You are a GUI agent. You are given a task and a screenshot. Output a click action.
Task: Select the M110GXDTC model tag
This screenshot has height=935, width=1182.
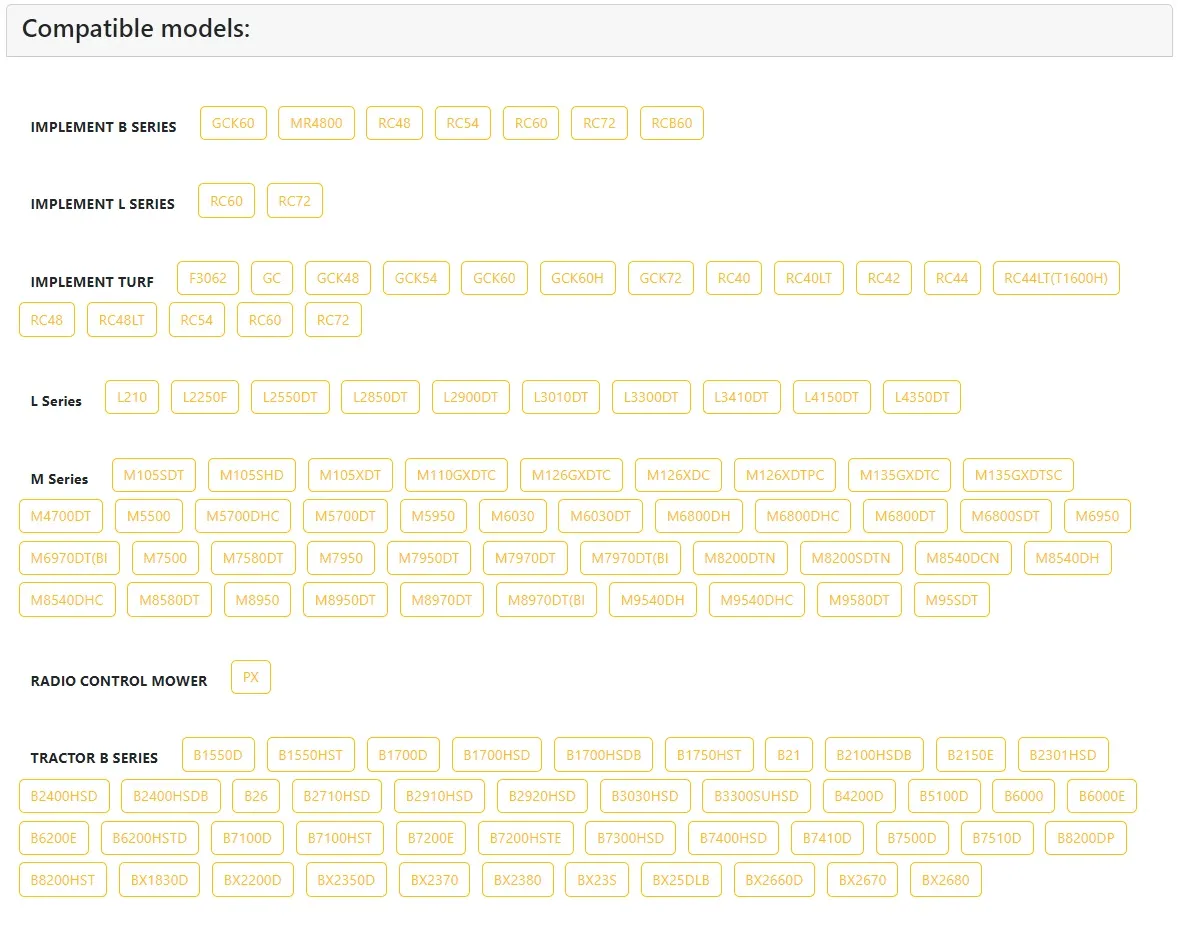[456, 475]
